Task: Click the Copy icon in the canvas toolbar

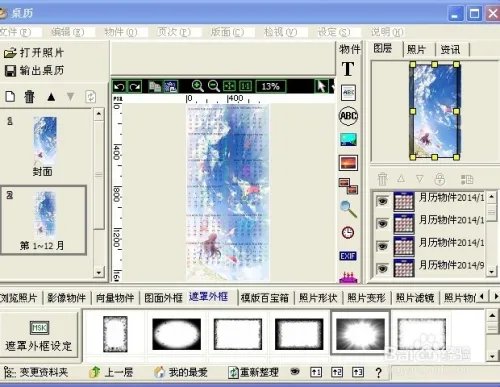Action: [x=155, y=87]
